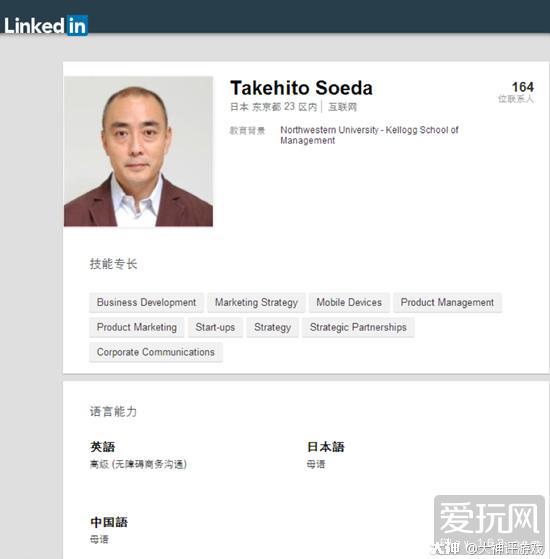Click the 技能专长 section heading
This screenshot has height=559, width=550.
coord(113,264)
